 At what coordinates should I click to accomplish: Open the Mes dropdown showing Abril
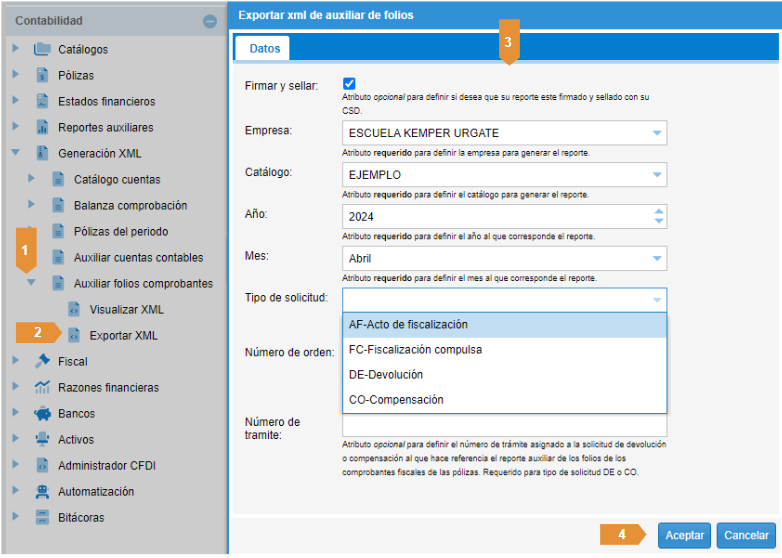pyautogui.click(x=656, y=258)
